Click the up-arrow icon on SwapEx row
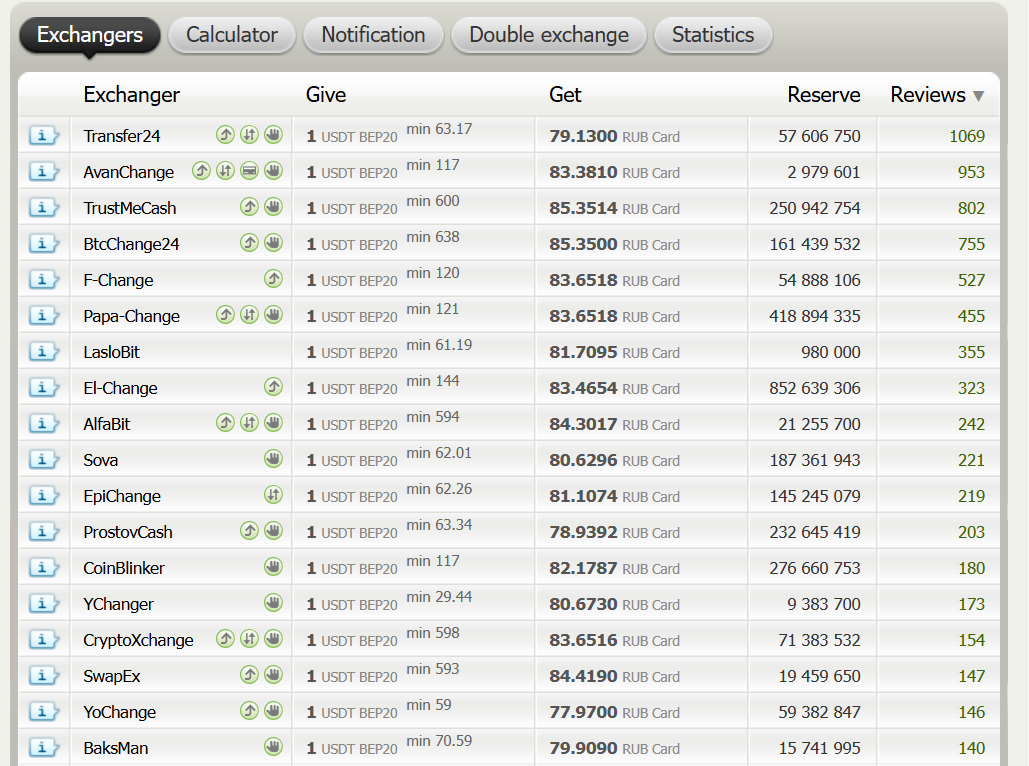The height and width of the screenshot is (766, 1029). pyautogui.click(x=249, y=675)
